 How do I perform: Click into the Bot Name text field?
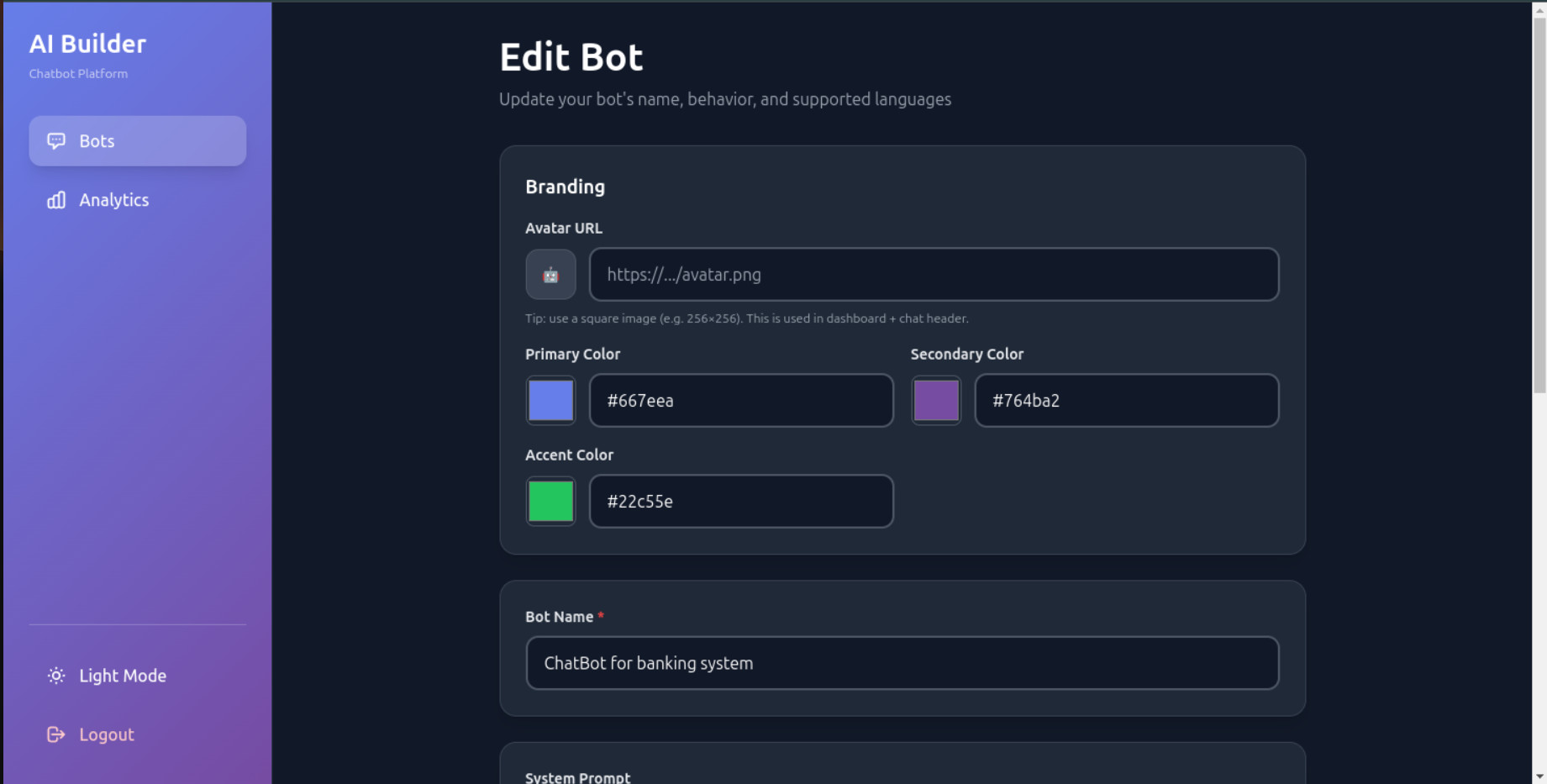(902, 663)
